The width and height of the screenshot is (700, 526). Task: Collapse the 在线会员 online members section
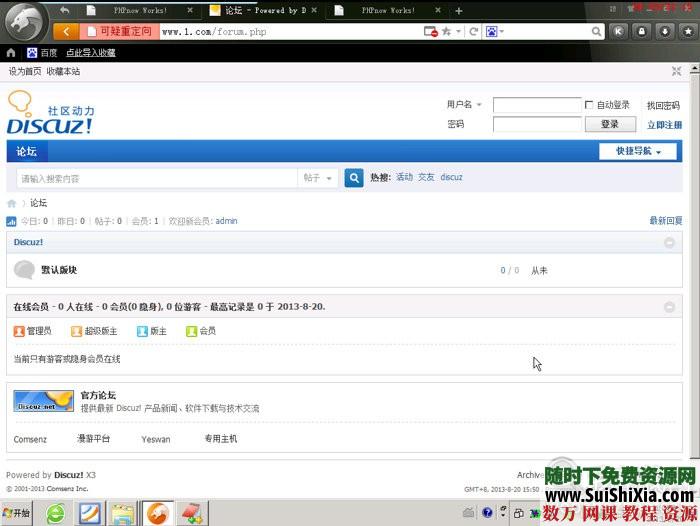(670, 306)
